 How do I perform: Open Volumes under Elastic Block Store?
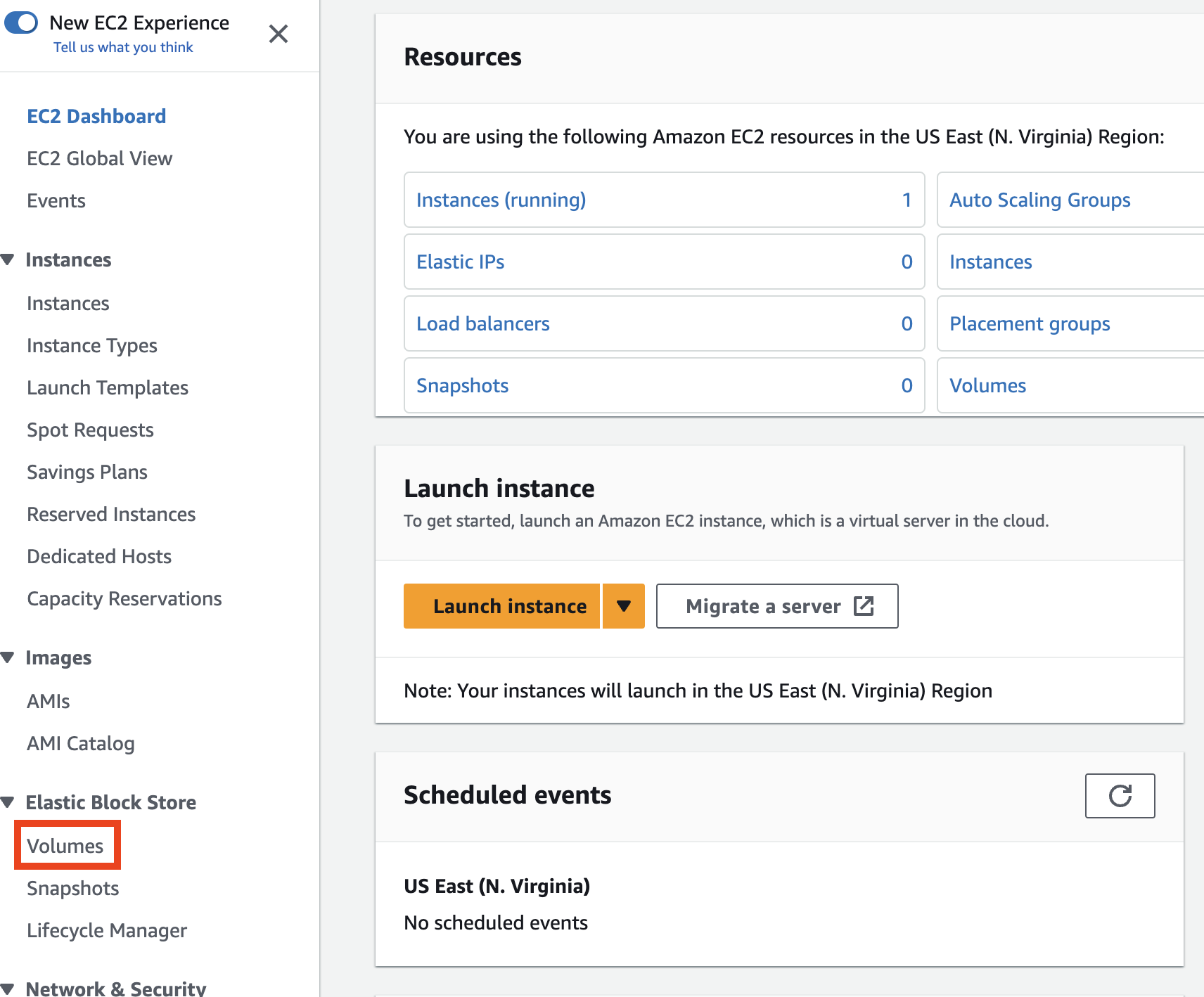pyautogui.click(x=65, y=846)
